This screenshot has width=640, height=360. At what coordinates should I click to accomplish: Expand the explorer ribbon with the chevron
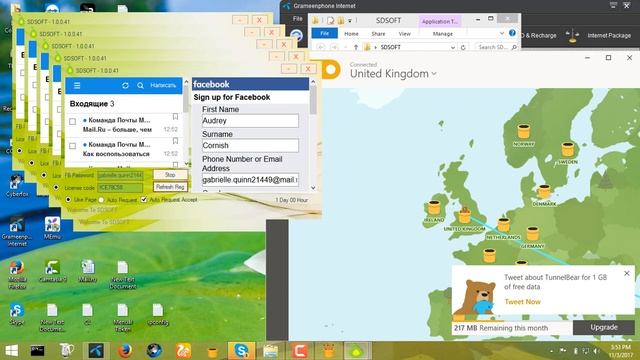tap(502, 33)
